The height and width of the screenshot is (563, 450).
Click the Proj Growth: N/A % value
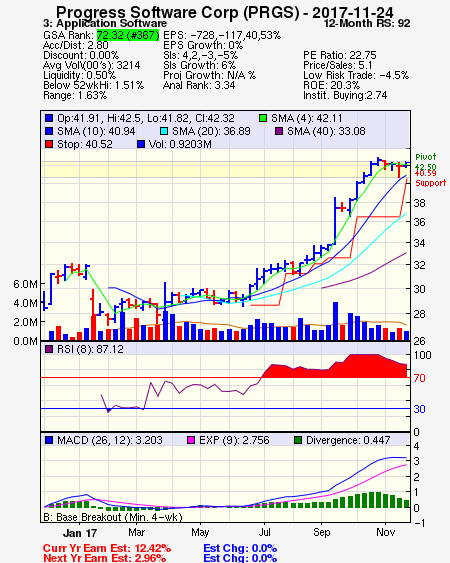[x=209, y=75]
